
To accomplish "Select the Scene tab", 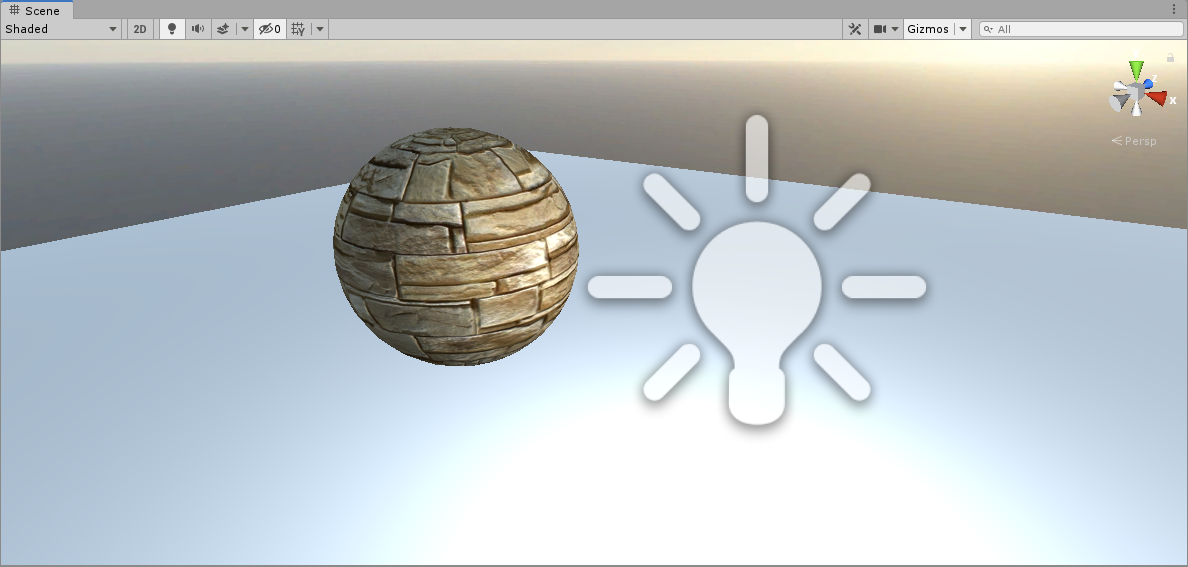I will [x=36, y=10].
